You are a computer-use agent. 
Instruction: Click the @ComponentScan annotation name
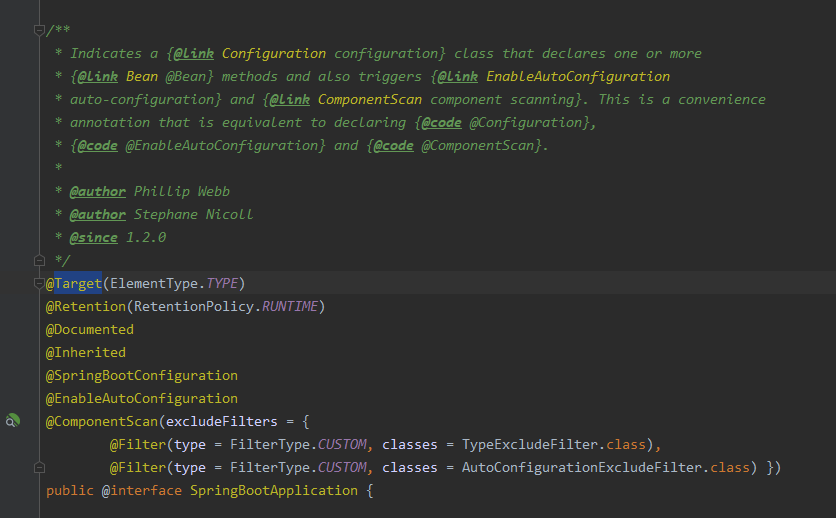point(102,422)
